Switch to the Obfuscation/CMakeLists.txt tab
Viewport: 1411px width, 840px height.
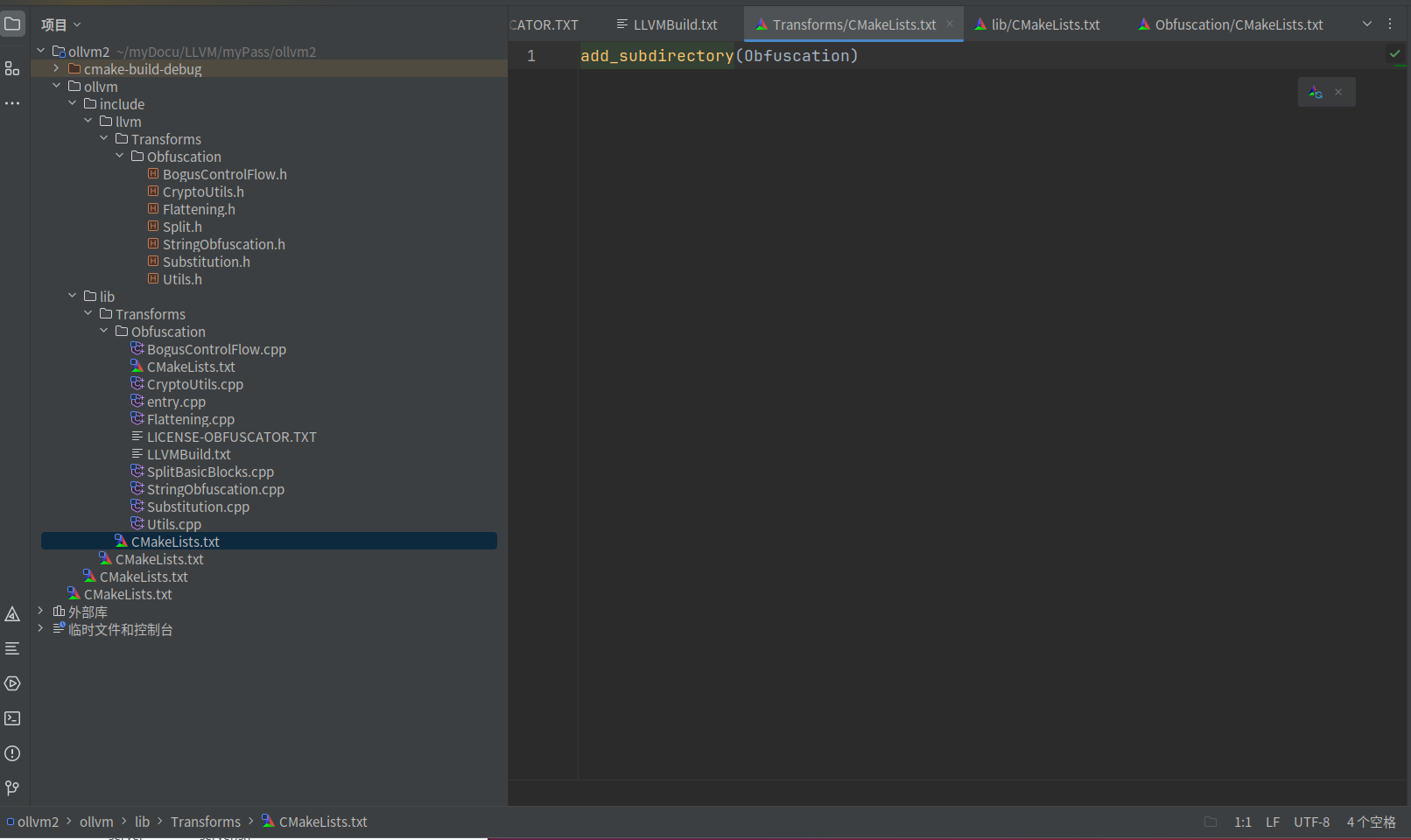[1231, 24]
